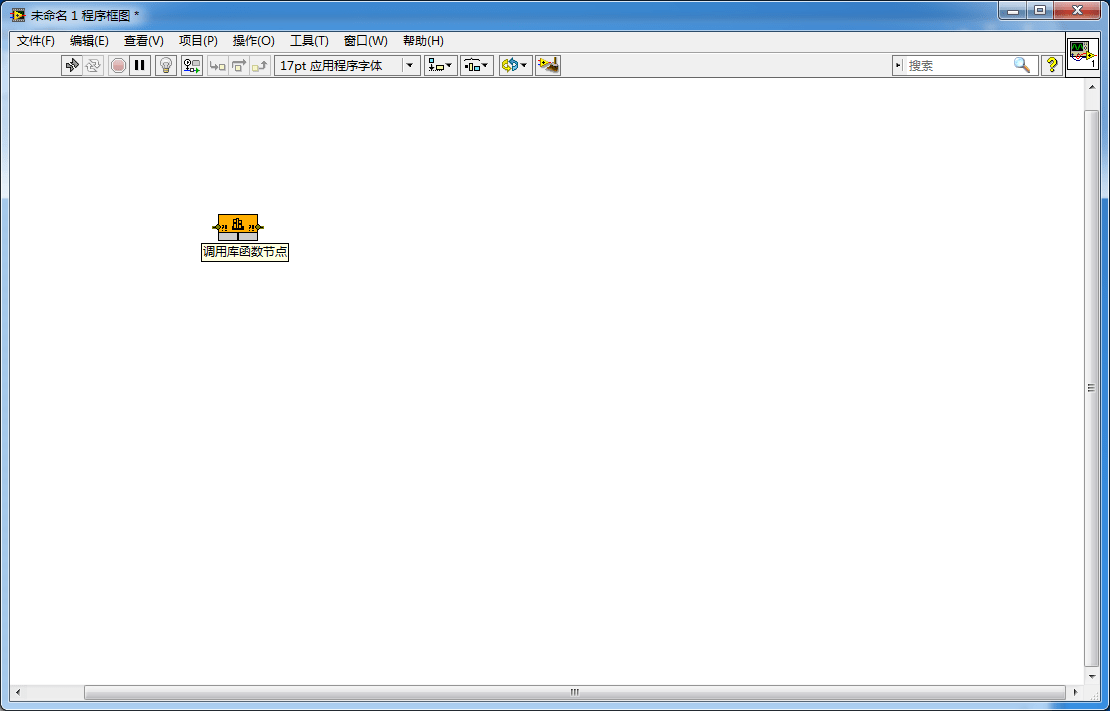Expand the Distribute Objects dropdown
The width and height of the screenshot is (1110, 711).
[x=476, y=66]
